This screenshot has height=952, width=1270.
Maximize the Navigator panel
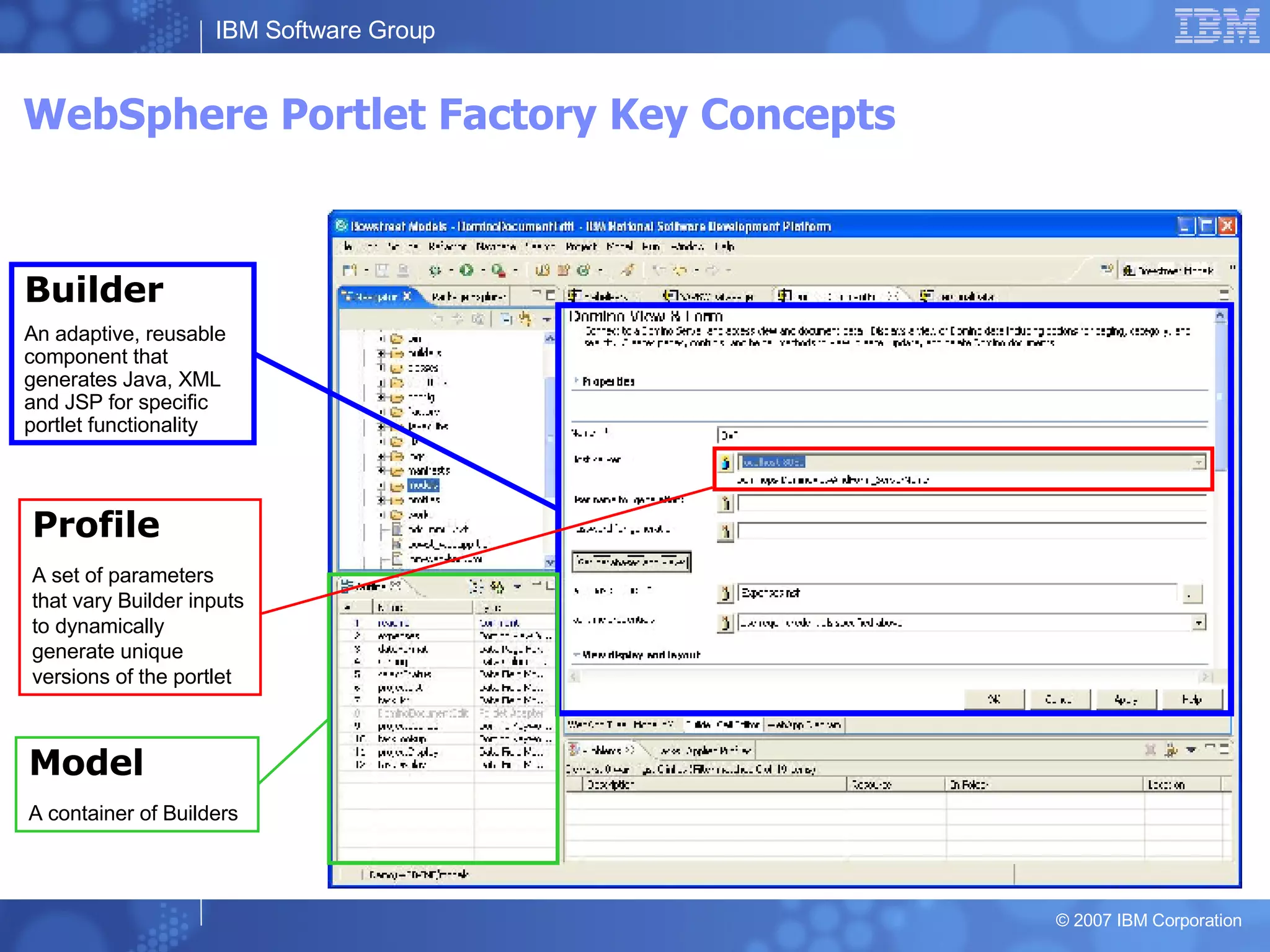[550, 294]
